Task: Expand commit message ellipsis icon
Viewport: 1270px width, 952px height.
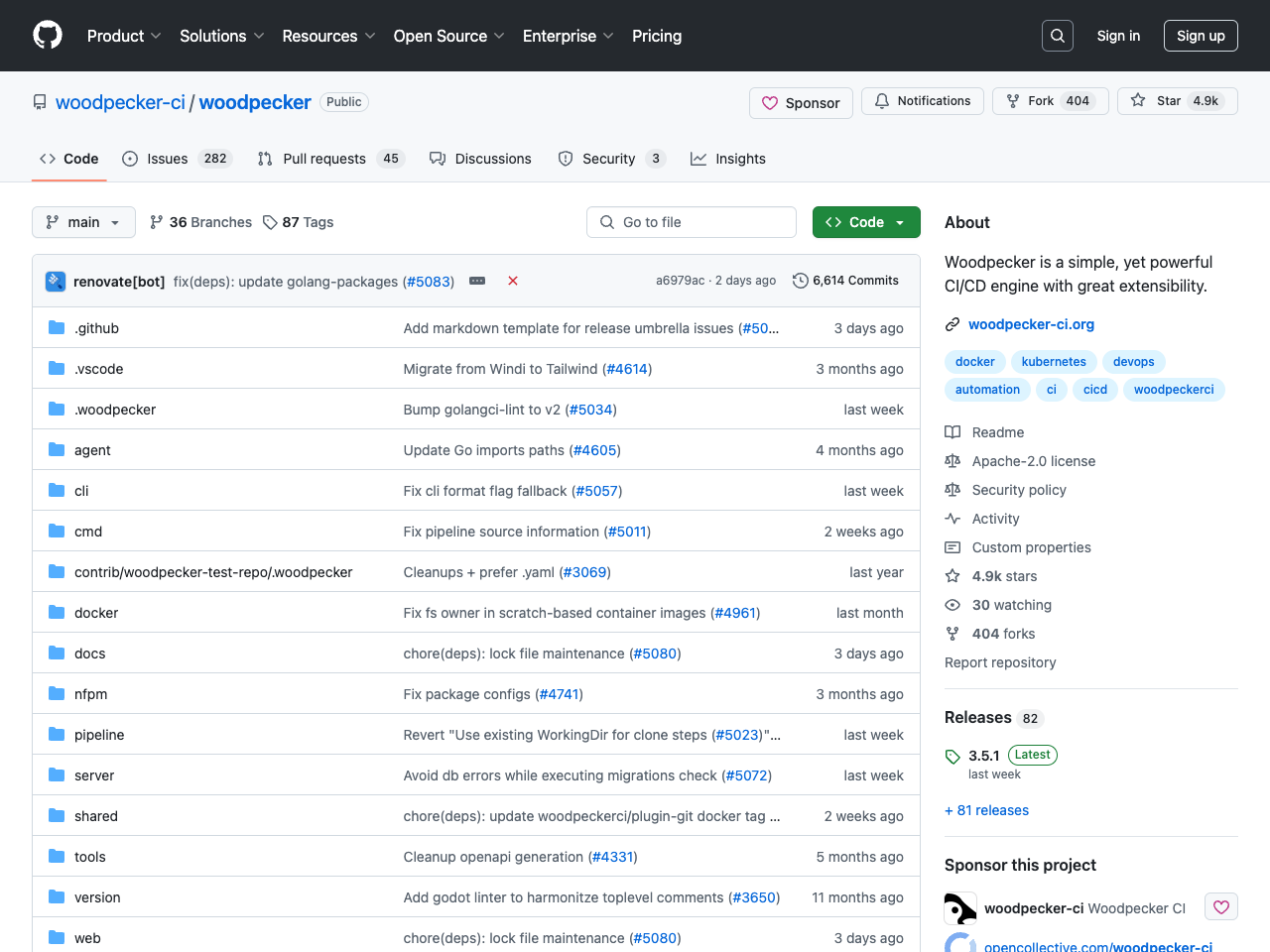Action: (477, 281)
